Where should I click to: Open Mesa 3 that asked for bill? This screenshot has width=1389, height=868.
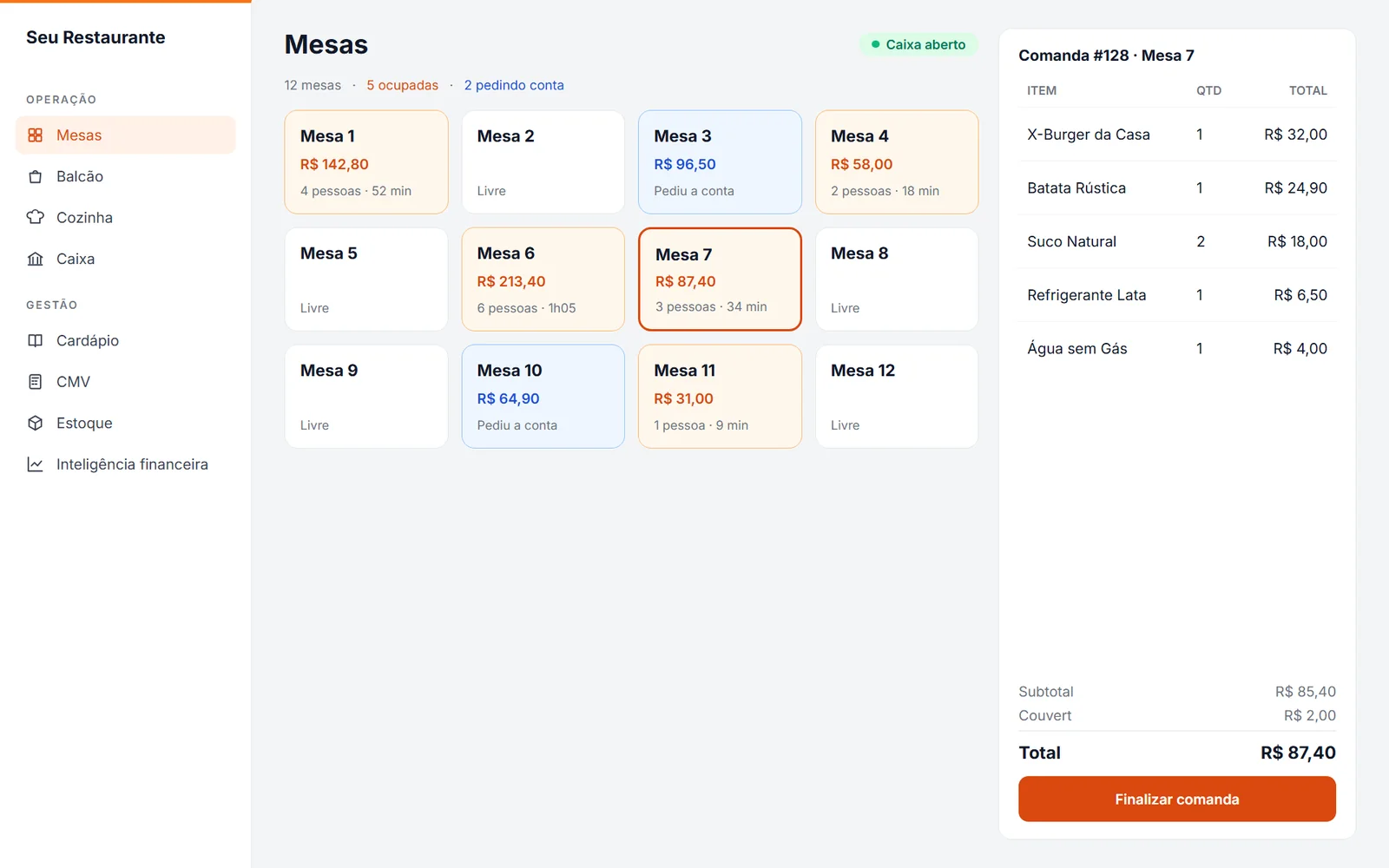(720, 161)
